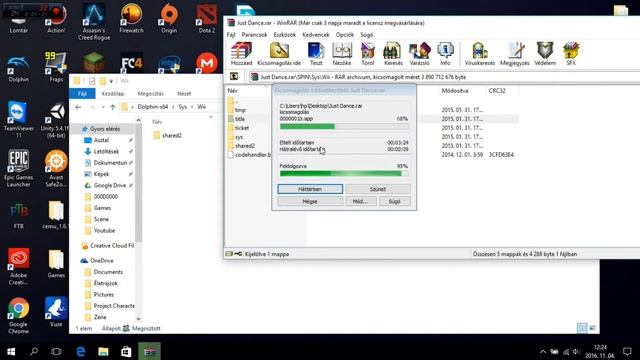Select the ticket folder in WinRAR list
The image size is (640, 360).
(242, 128)
